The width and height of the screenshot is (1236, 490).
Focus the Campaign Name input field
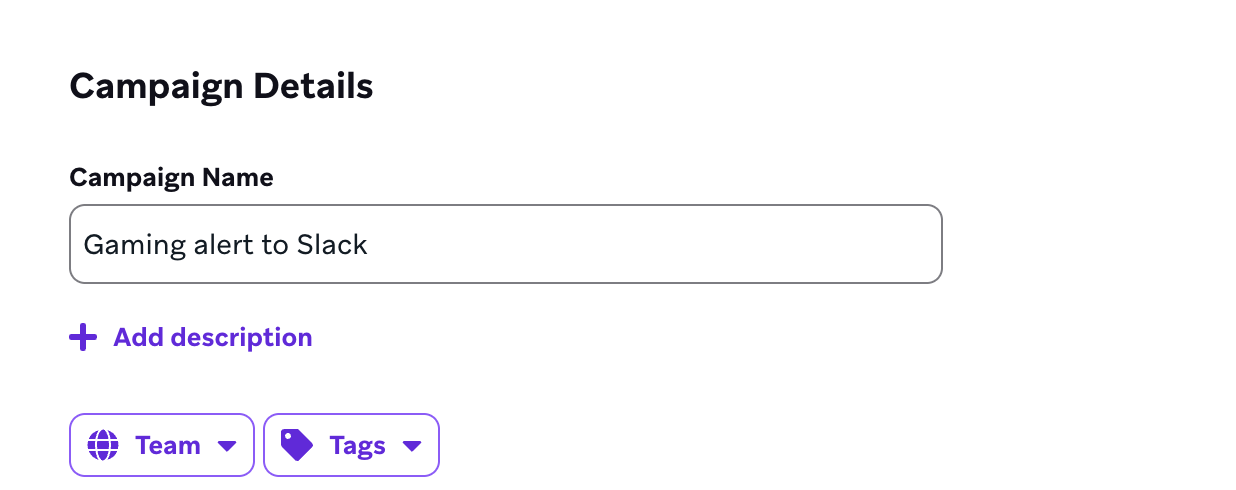505,244
